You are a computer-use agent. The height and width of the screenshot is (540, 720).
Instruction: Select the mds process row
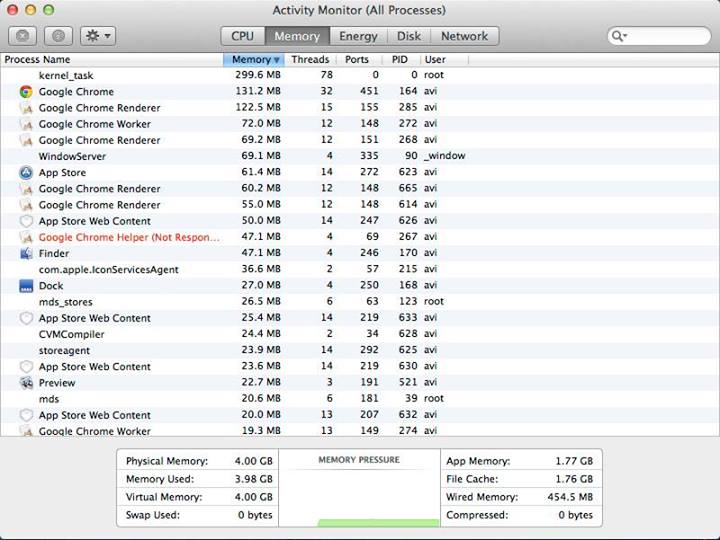[360, 399]
